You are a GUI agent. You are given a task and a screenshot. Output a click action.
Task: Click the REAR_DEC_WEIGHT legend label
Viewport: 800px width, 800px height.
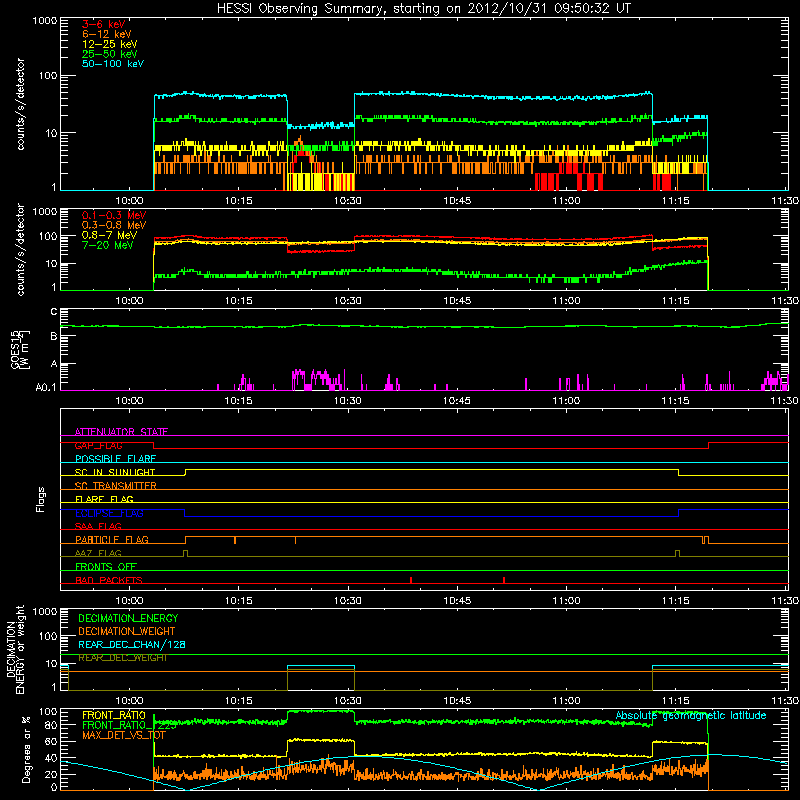[122, 658]
